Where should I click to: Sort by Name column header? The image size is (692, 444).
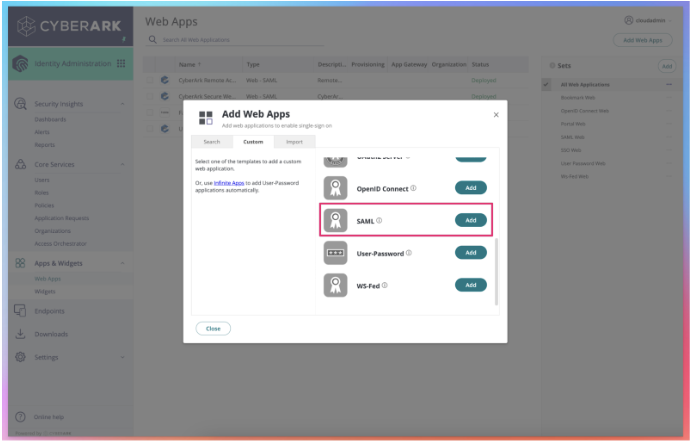tap(190, 64)
